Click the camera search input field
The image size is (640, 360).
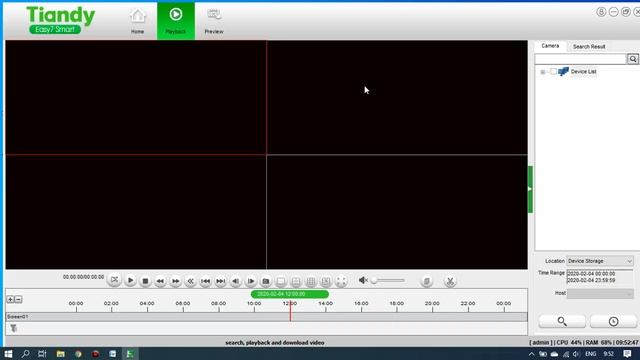click(x=580, y=59)
